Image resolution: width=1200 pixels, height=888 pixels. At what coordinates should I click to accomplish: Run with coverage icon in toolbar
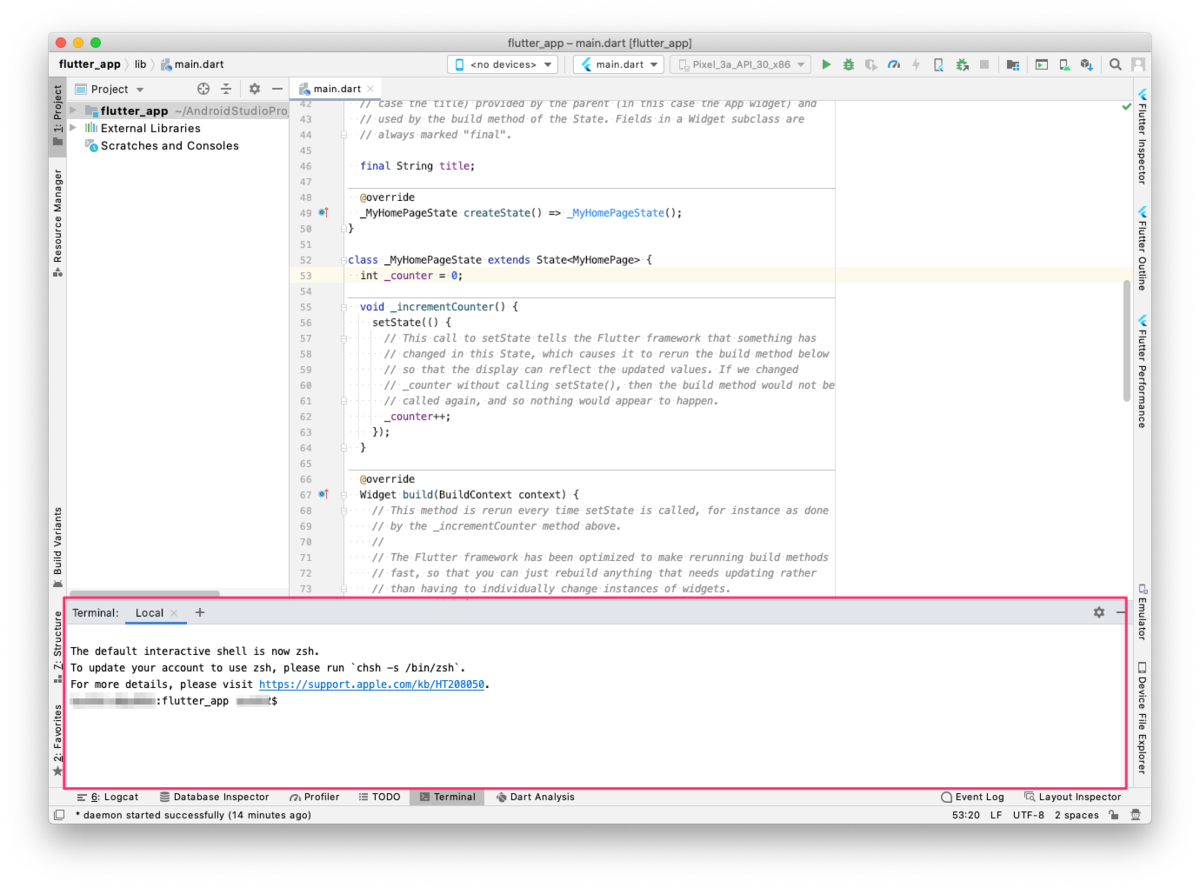[871, 64]
